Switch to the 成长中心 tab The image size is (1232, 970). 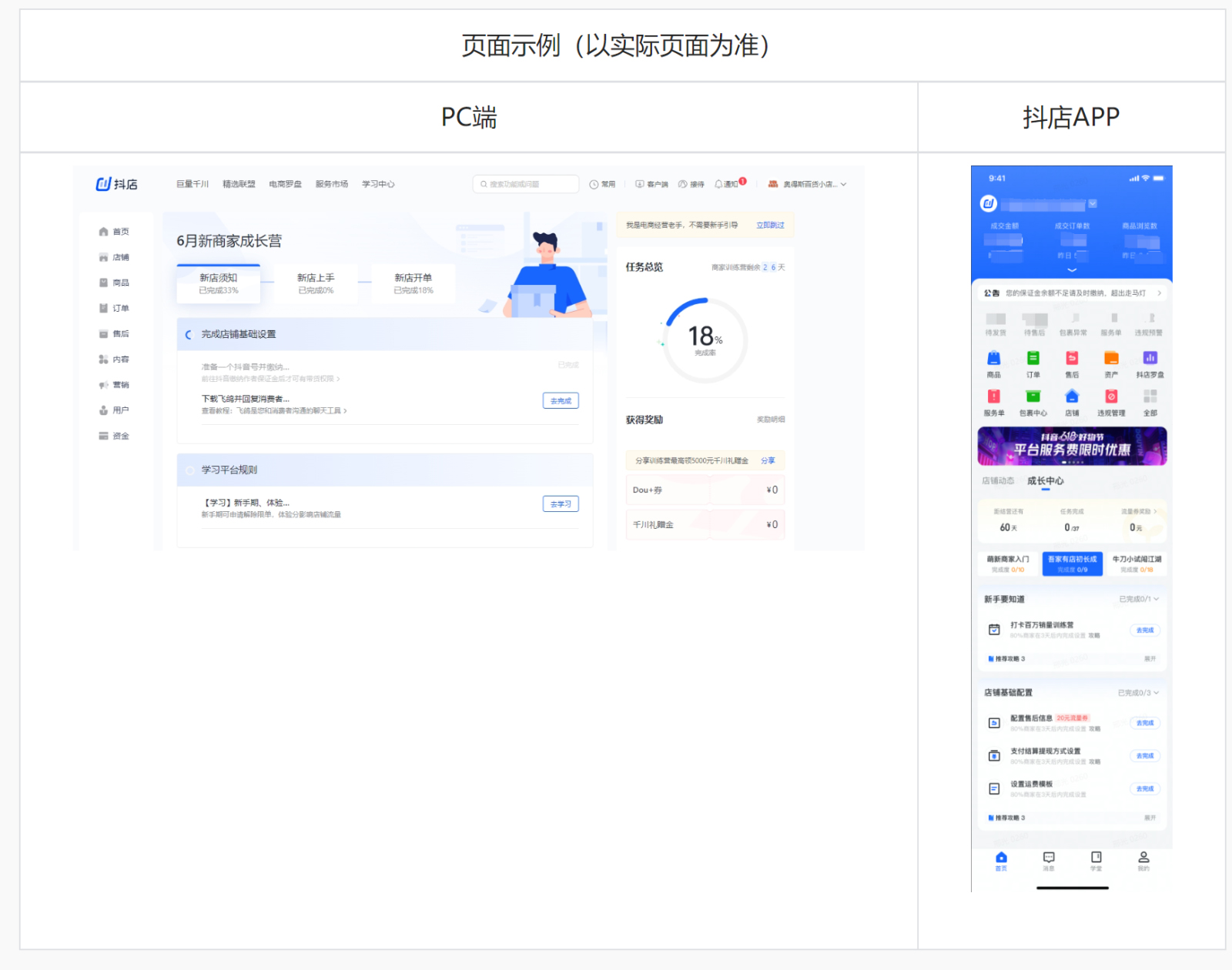(1047, 480)
